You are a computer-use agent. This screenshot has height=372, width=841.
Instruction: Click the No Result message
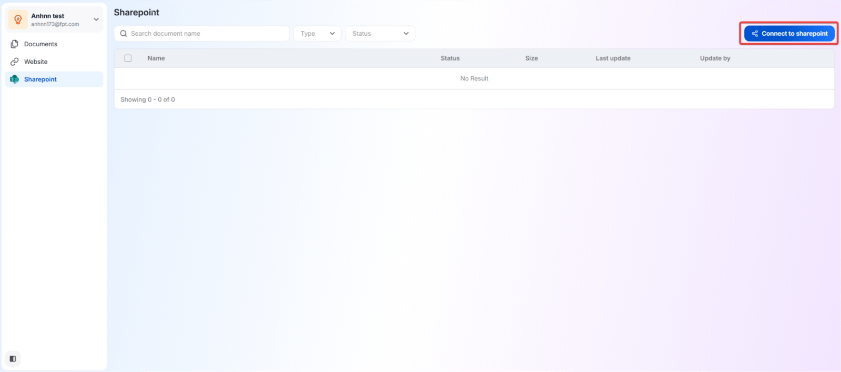(x=475, y=78)
